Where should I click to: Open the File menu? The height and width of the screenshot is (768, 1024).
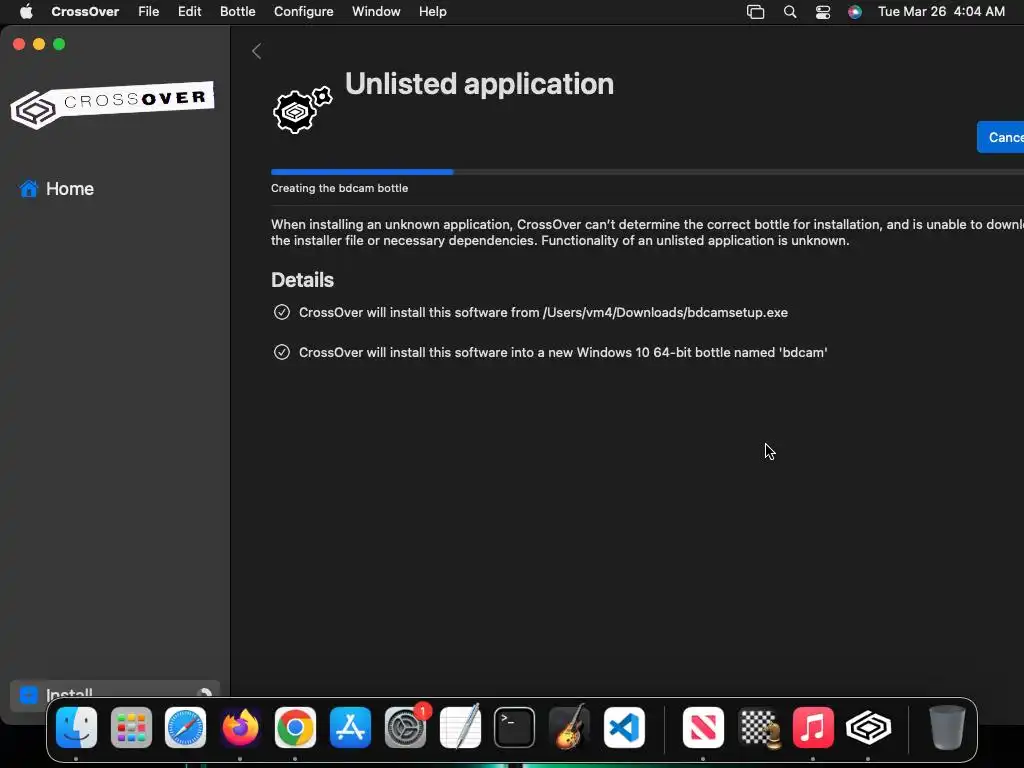tap(148, 11)
